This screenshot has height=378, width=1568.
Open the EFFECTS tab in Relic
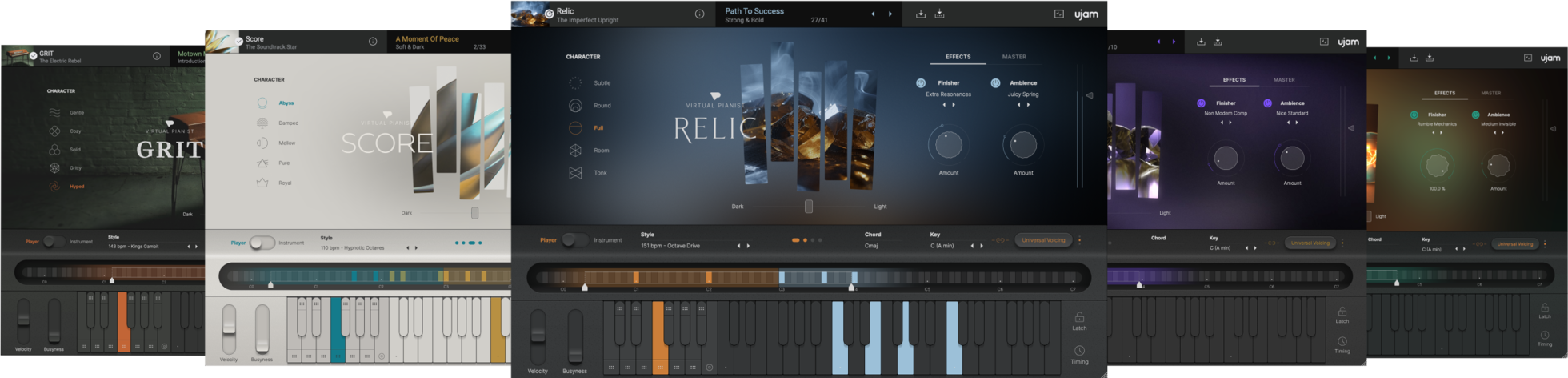[958, 57]
